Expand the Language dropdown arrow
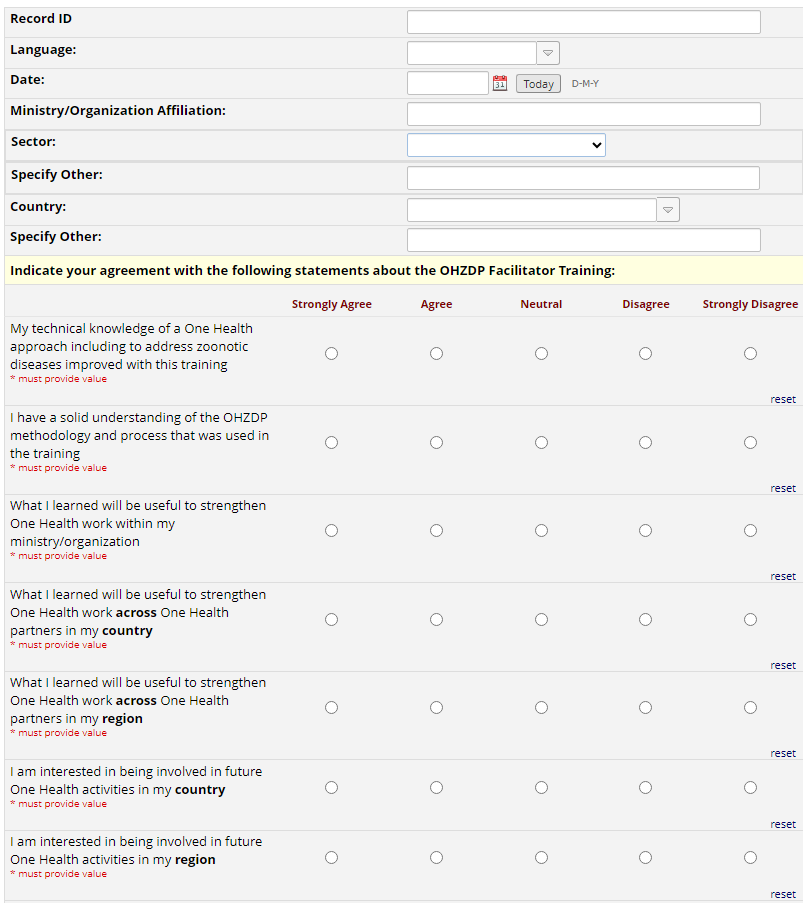Screen dimensions: 803x903 [x=548, y=53]
